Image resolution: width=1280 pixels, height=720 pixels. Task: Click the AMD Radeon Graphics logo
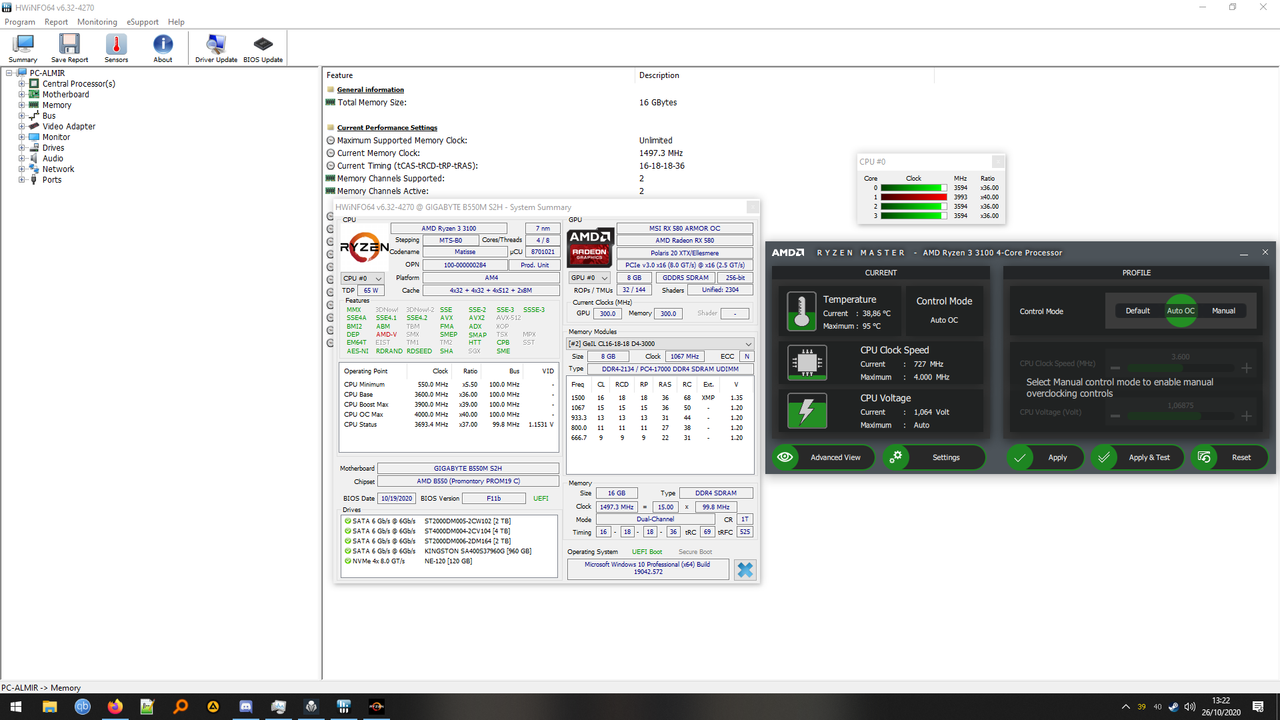[x=589, y=248]
